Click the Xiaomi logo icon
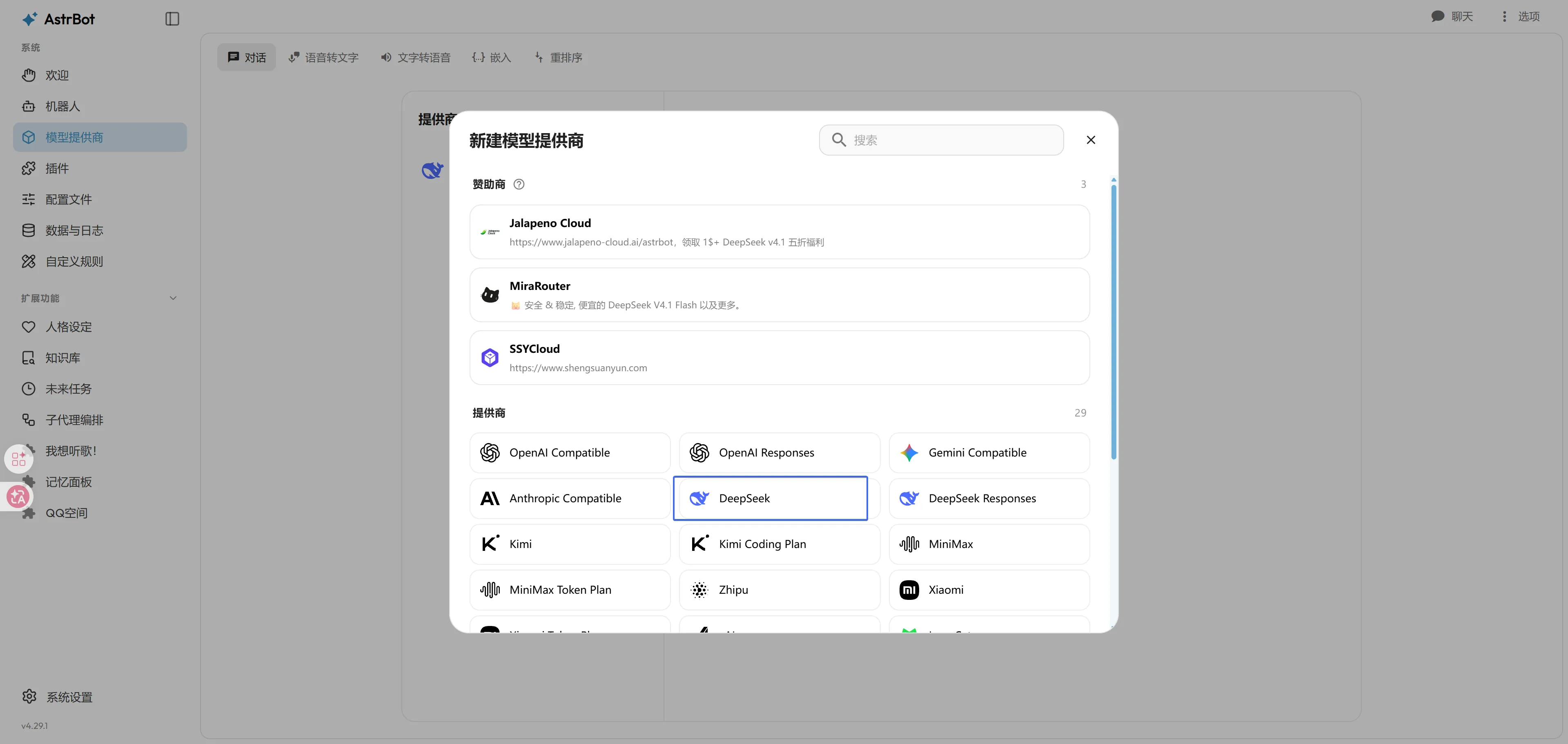This screenshot has height=744, width=1568. coord(909,589)
